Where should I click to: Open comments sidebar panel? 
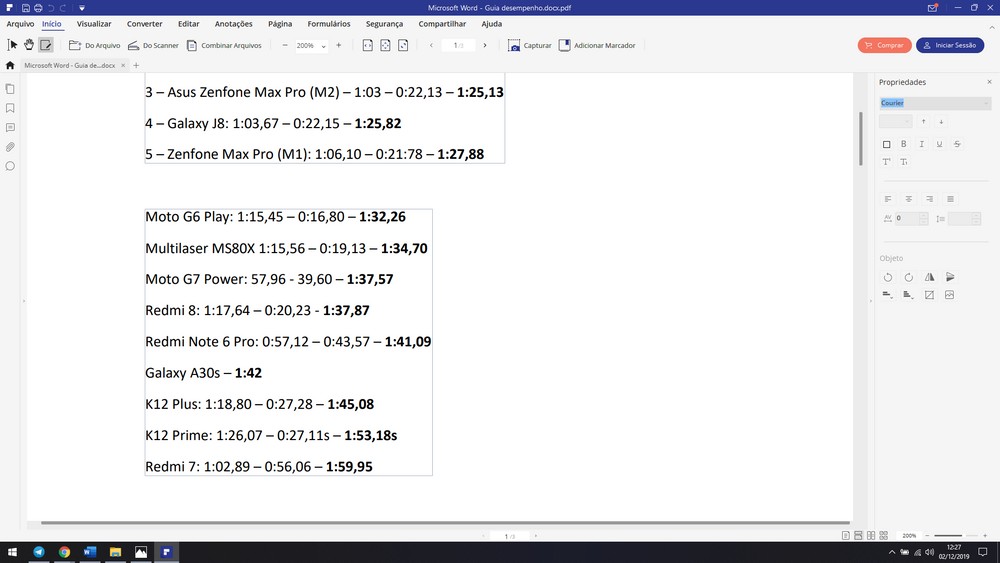10,128
